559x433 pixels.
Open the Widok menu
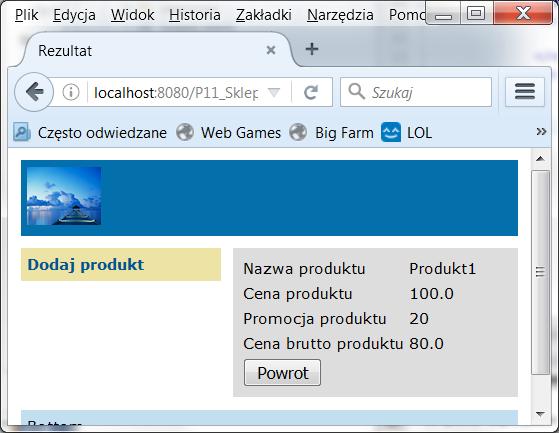coord(133,15)
